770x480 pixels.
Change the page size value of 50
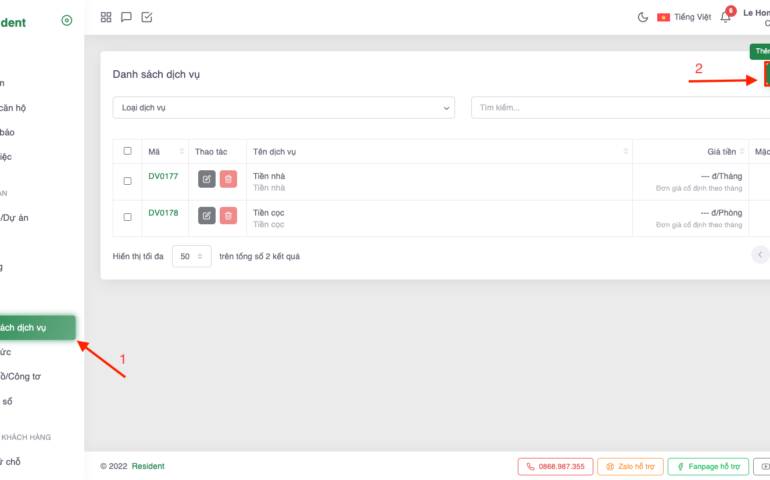pyautogui.click(x=191, y=256)
